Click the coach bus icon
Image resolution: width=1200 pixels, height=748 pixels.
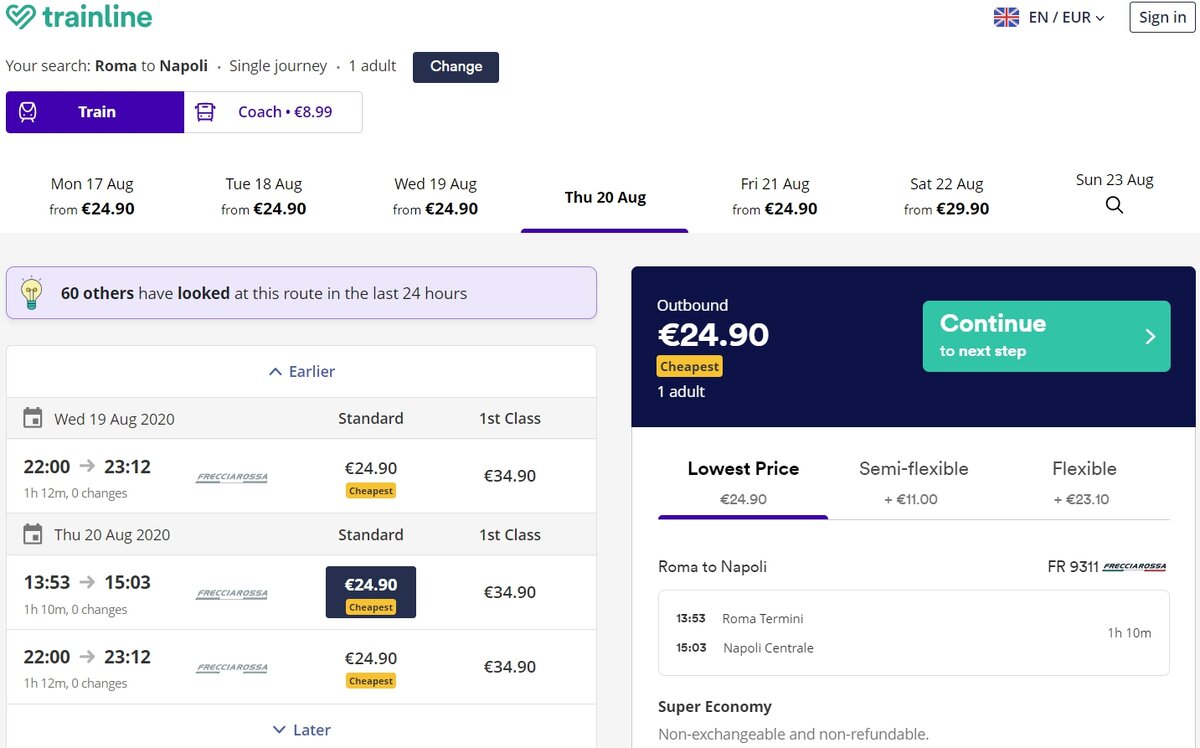pos(205,112)
